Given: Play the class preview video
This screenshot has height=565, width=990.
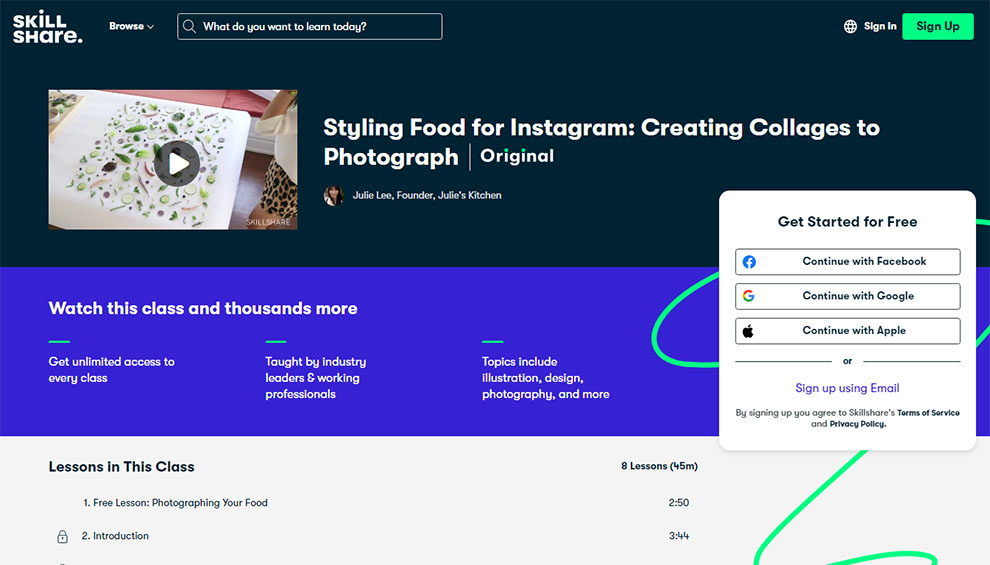Looking at the screenshot, I should click(177, 164).
